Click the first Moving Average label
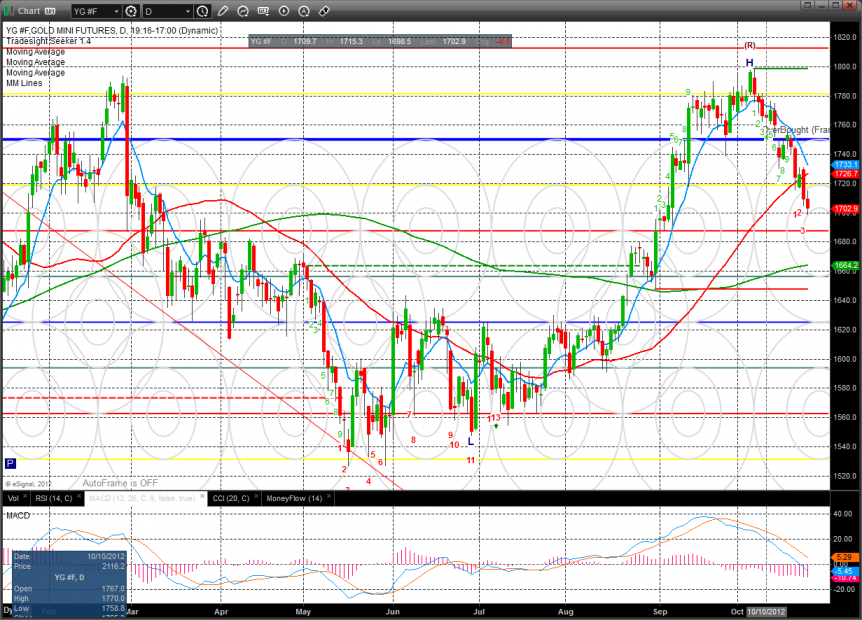Viewport: 862px width, 620px height. 35,52
